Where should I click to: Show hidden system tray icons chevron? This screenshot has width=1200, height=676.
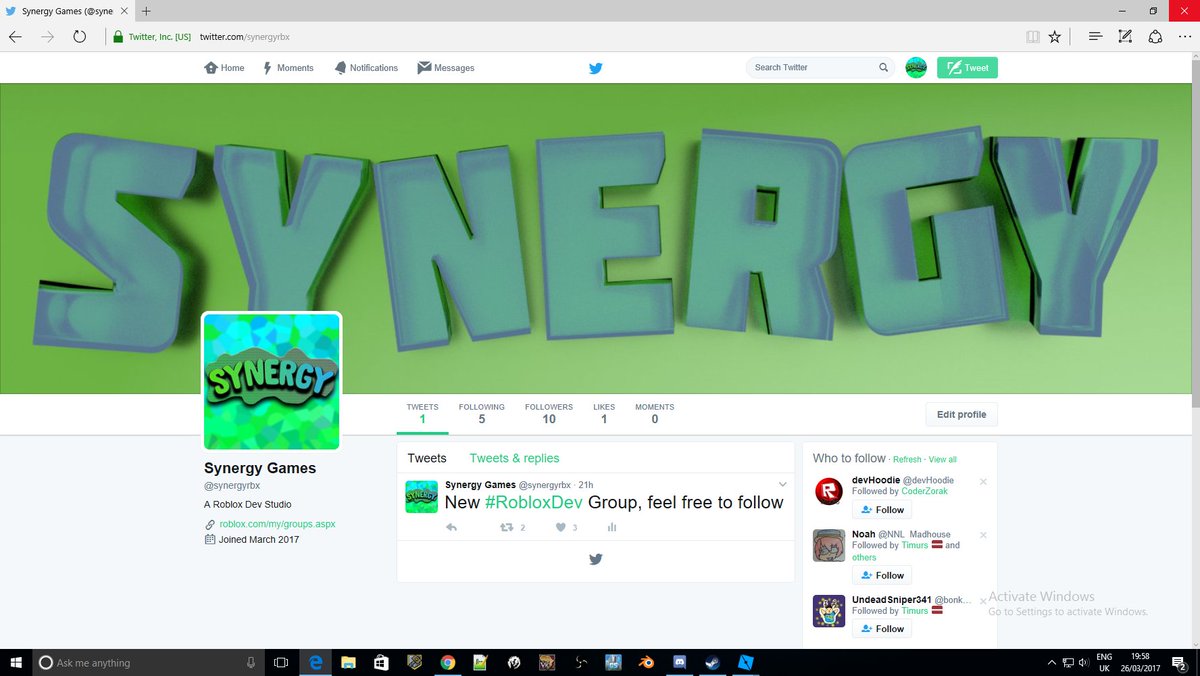click(x=1051, y=662)
